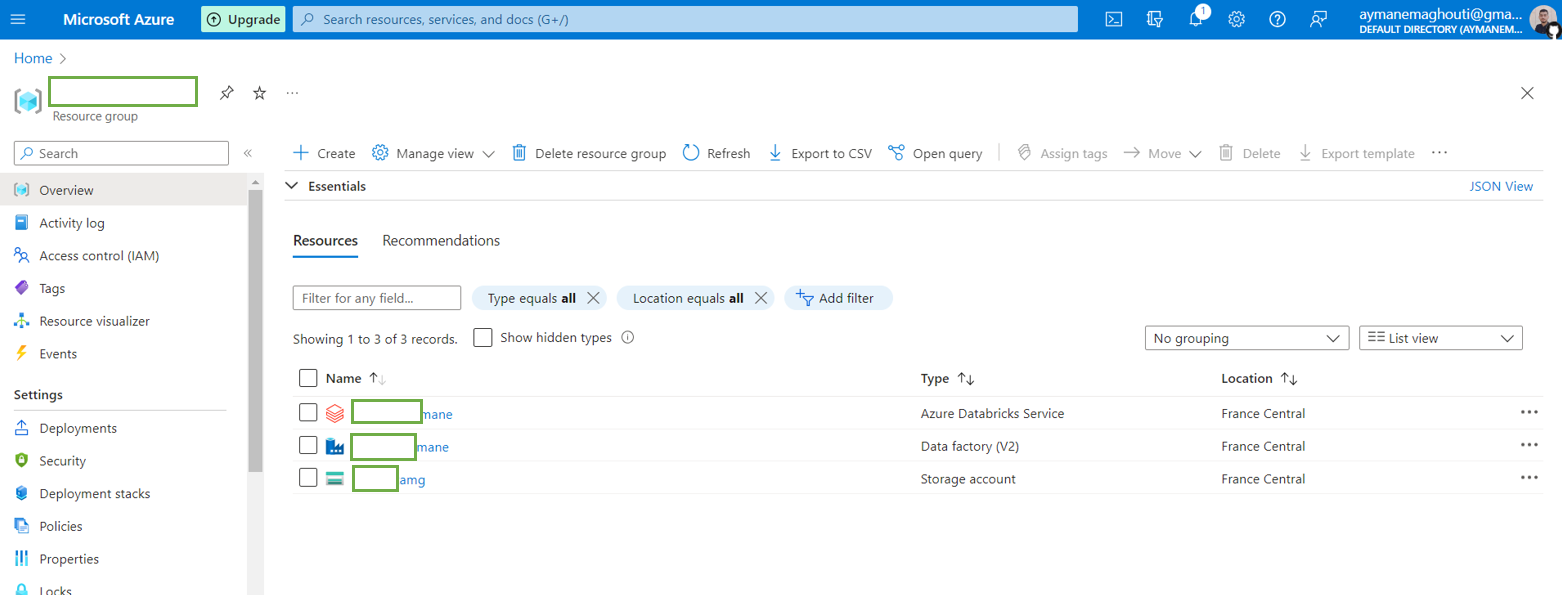1562x595 pixels.
Task: Open the Help question mark icon
Action: click(x=1277, y=19)
